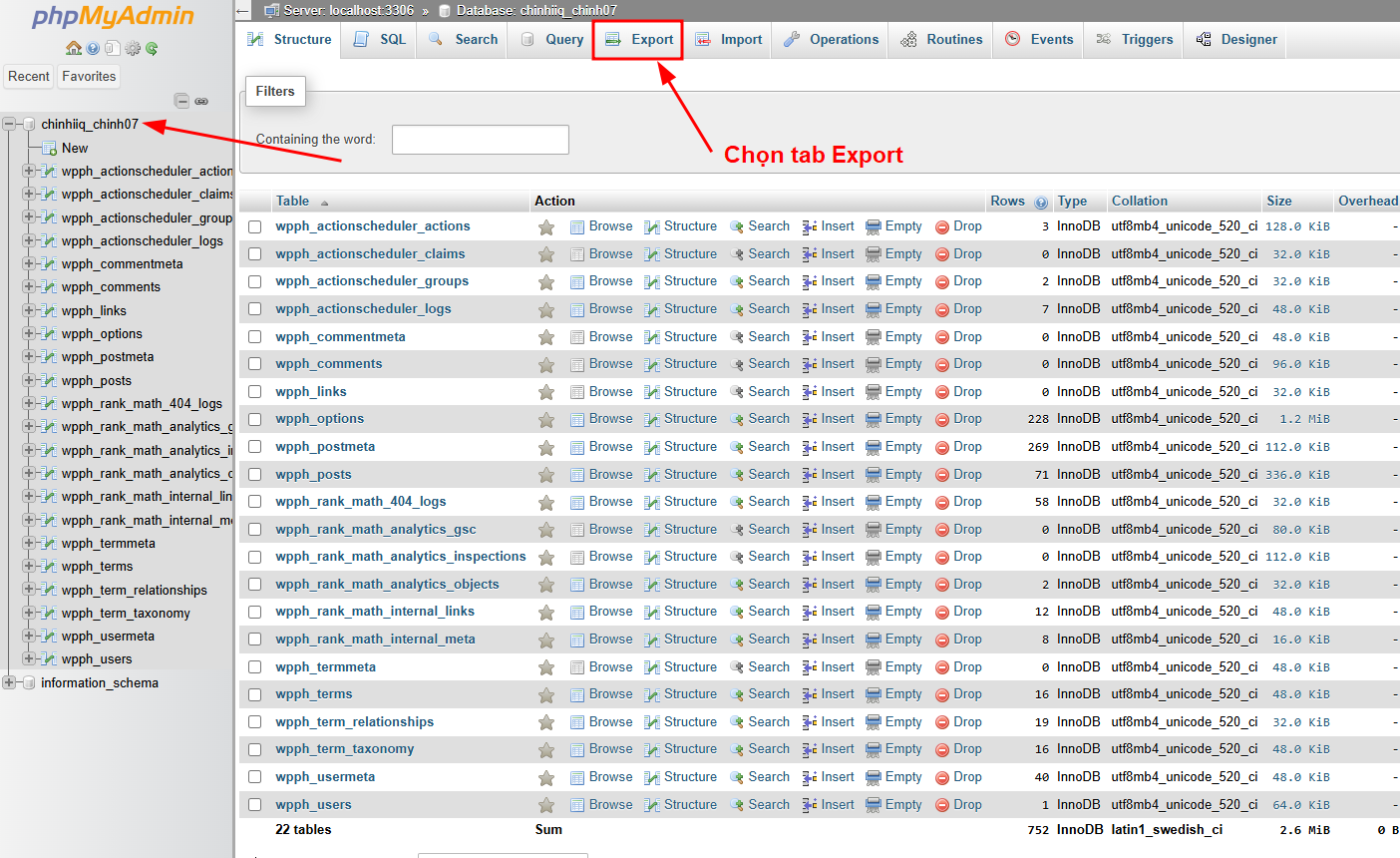1400x858 pixels.
Task: Click the collapse sidebar arrow at top left of main panel
Action: [x=243, y=11]
